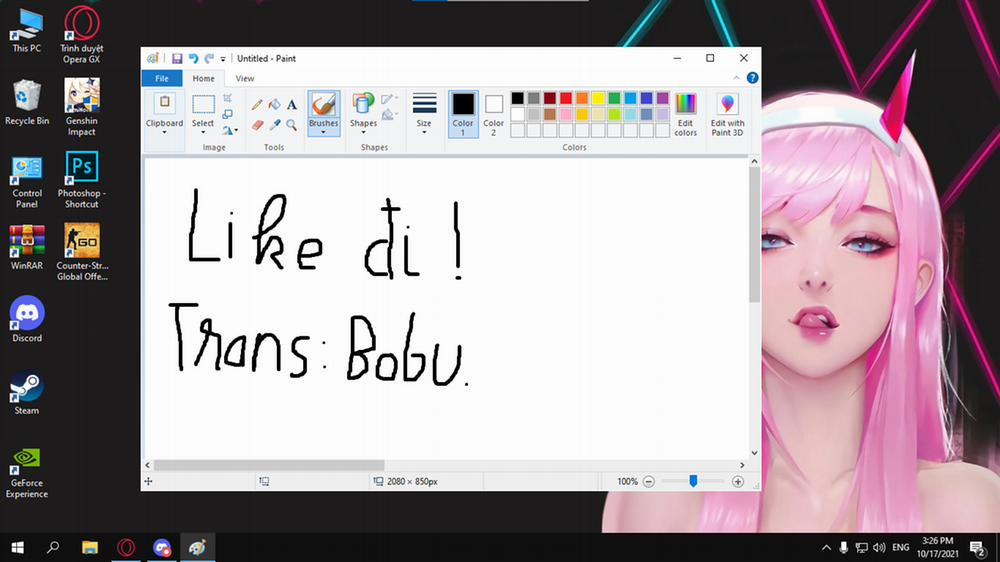Select the Magnifier tool
Viewport: 1000px width, 562px height.
[x=292, y=125]
